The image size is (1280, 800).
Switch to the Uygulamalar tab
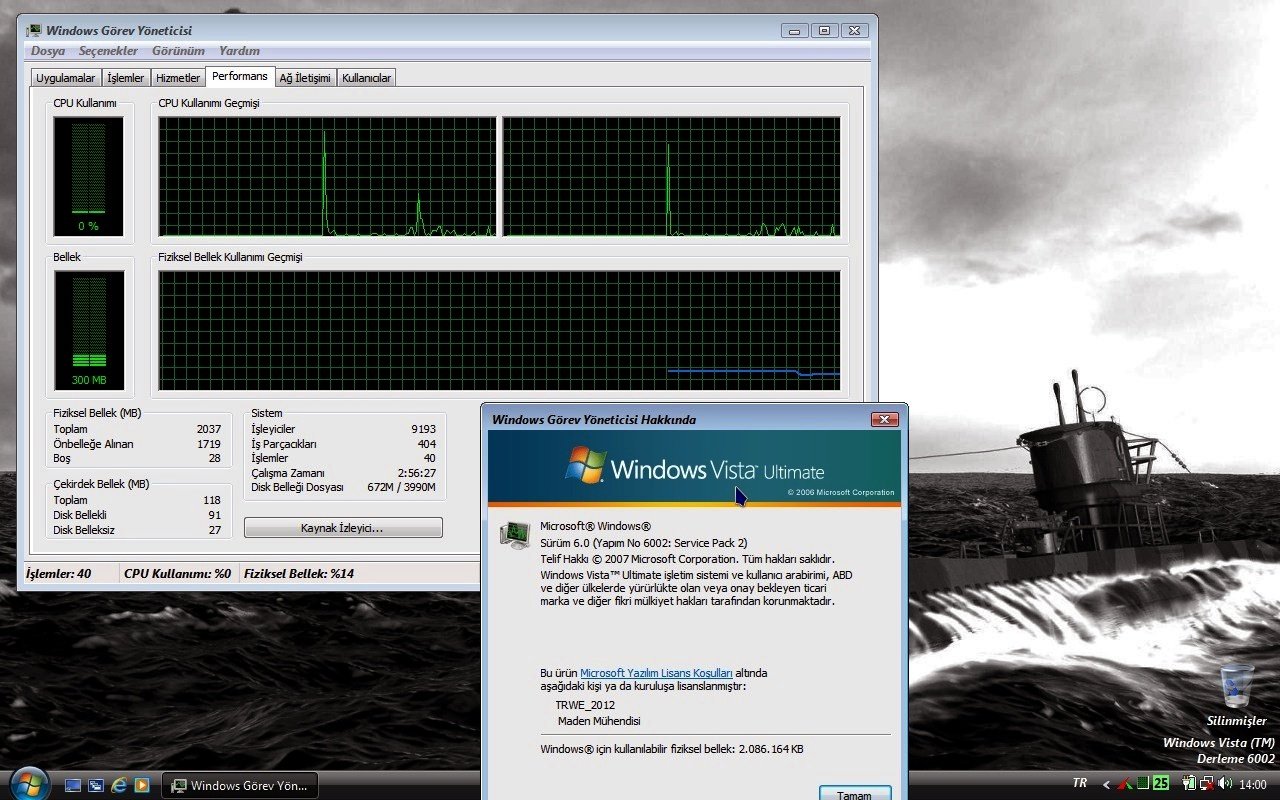click(65, 78)
